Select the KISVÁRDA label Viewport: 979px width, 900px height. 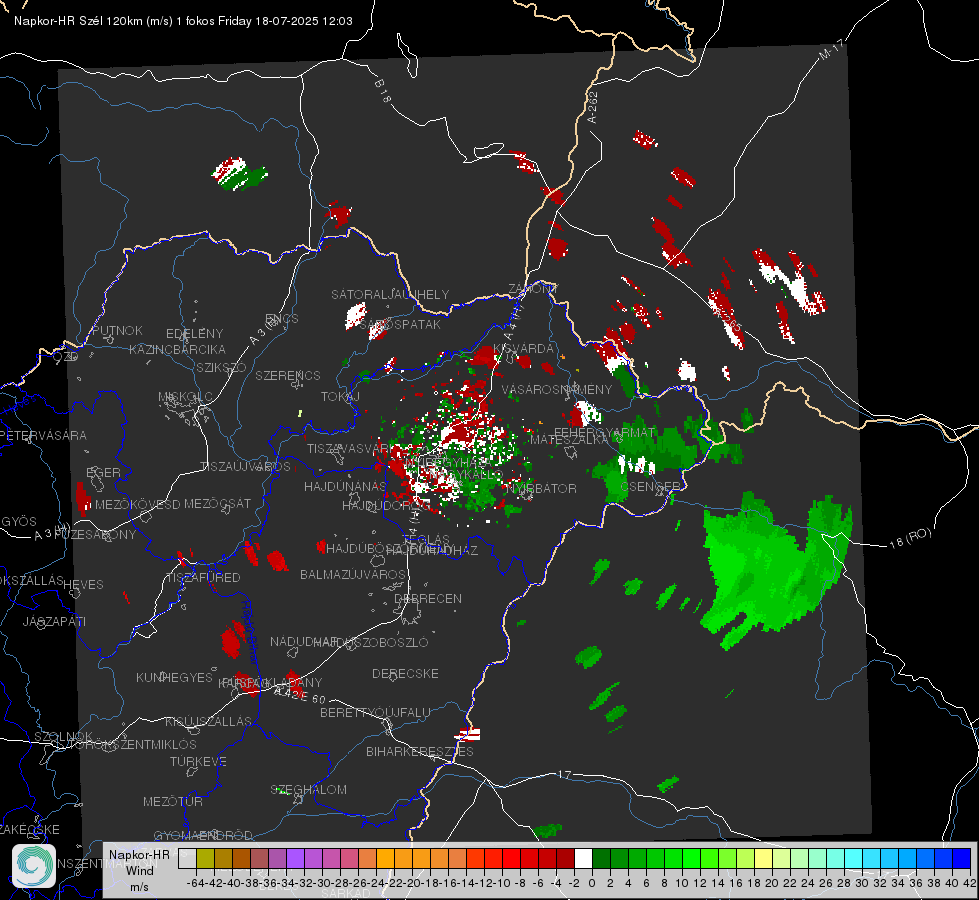(523, 348)
